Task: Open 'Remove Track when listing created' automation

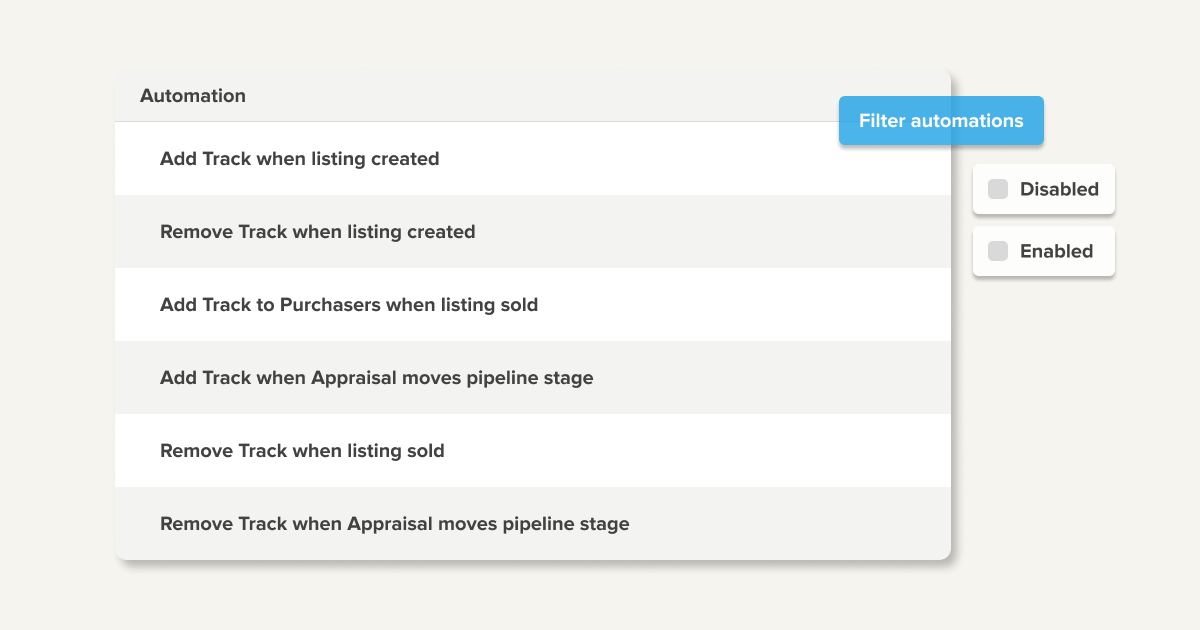Action: click(x=318, y=232)
